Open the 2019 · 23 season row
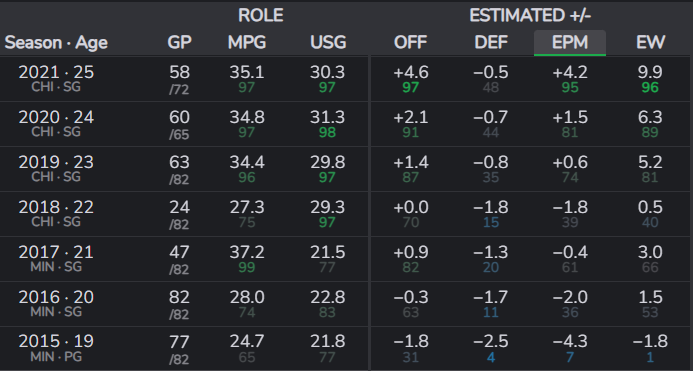 coord(346,169)
